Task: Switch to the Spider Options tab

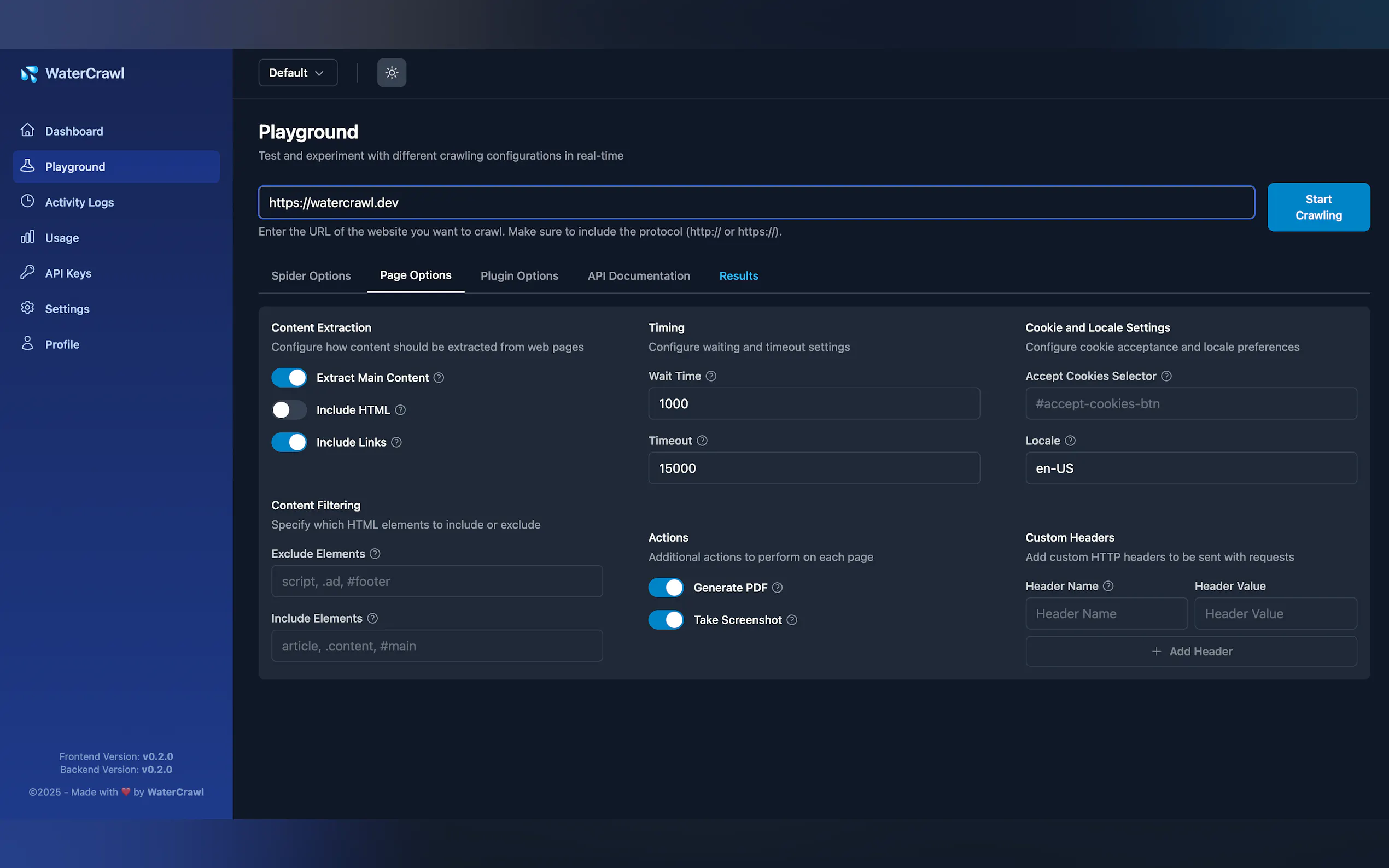Action: pos(311,276)
